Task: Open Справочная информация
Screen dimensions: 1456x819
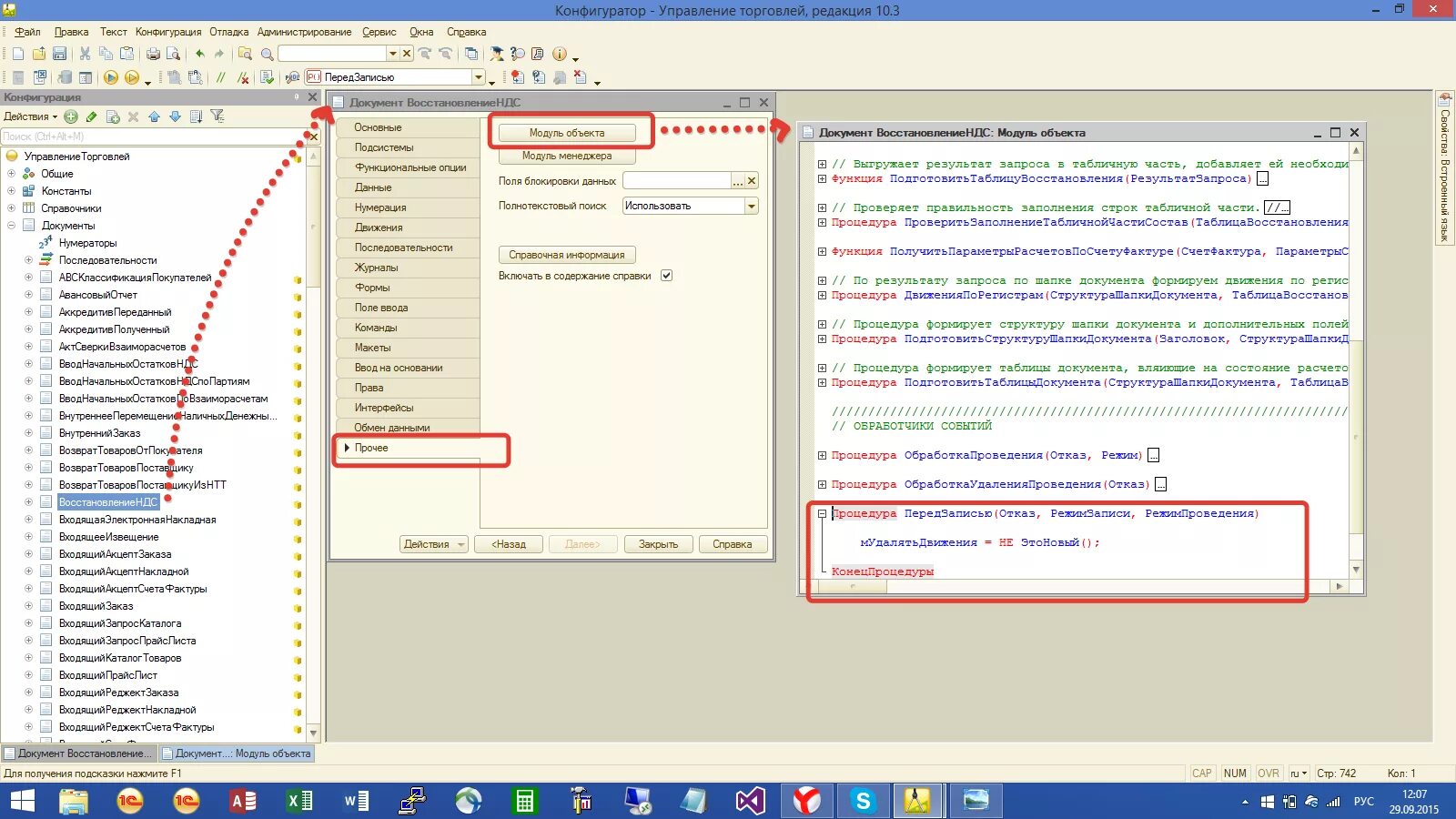Action: coord(566,255)
